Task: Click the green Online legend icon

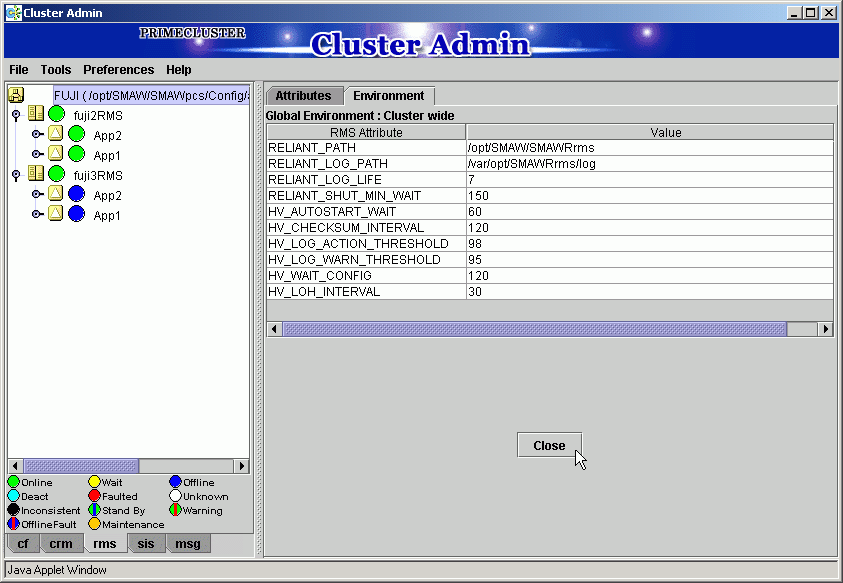Action: click(13, 481)
